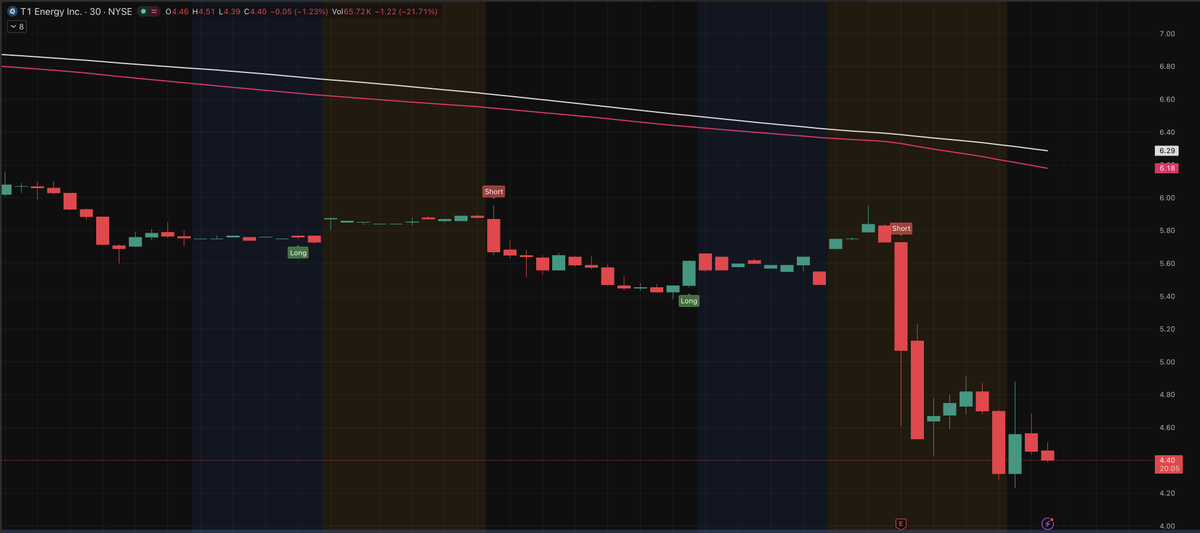Screen dimensions: 1200x533
Task: Click the red moving average price tag 6.18
Action: click(1166, 168)
